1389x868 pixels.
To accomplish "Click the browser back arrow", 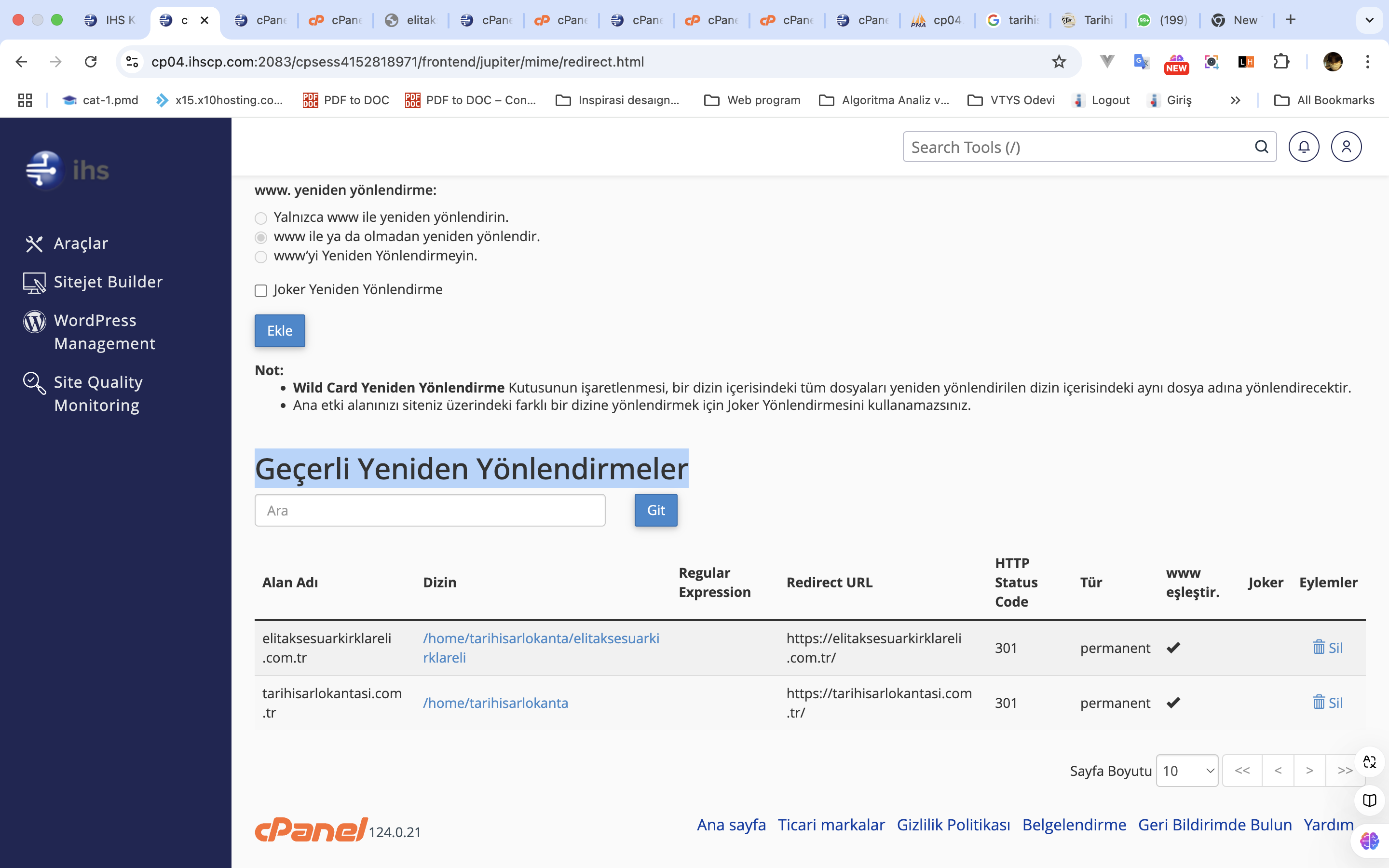I will pyautogui.click(x=21, y=61).
